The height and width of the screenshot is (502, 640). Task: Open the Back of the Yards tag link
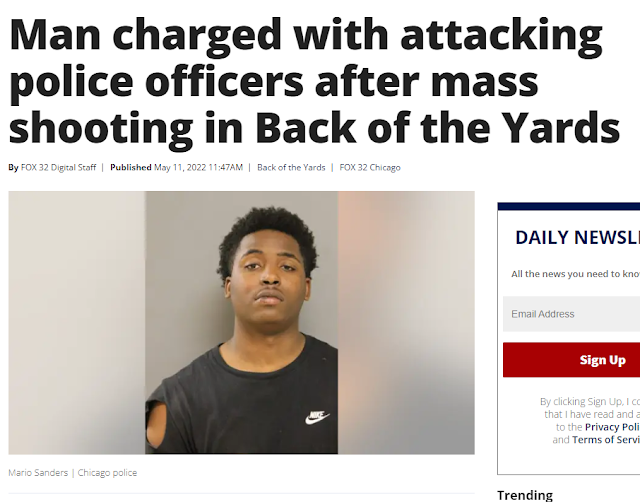click(291, 167)
